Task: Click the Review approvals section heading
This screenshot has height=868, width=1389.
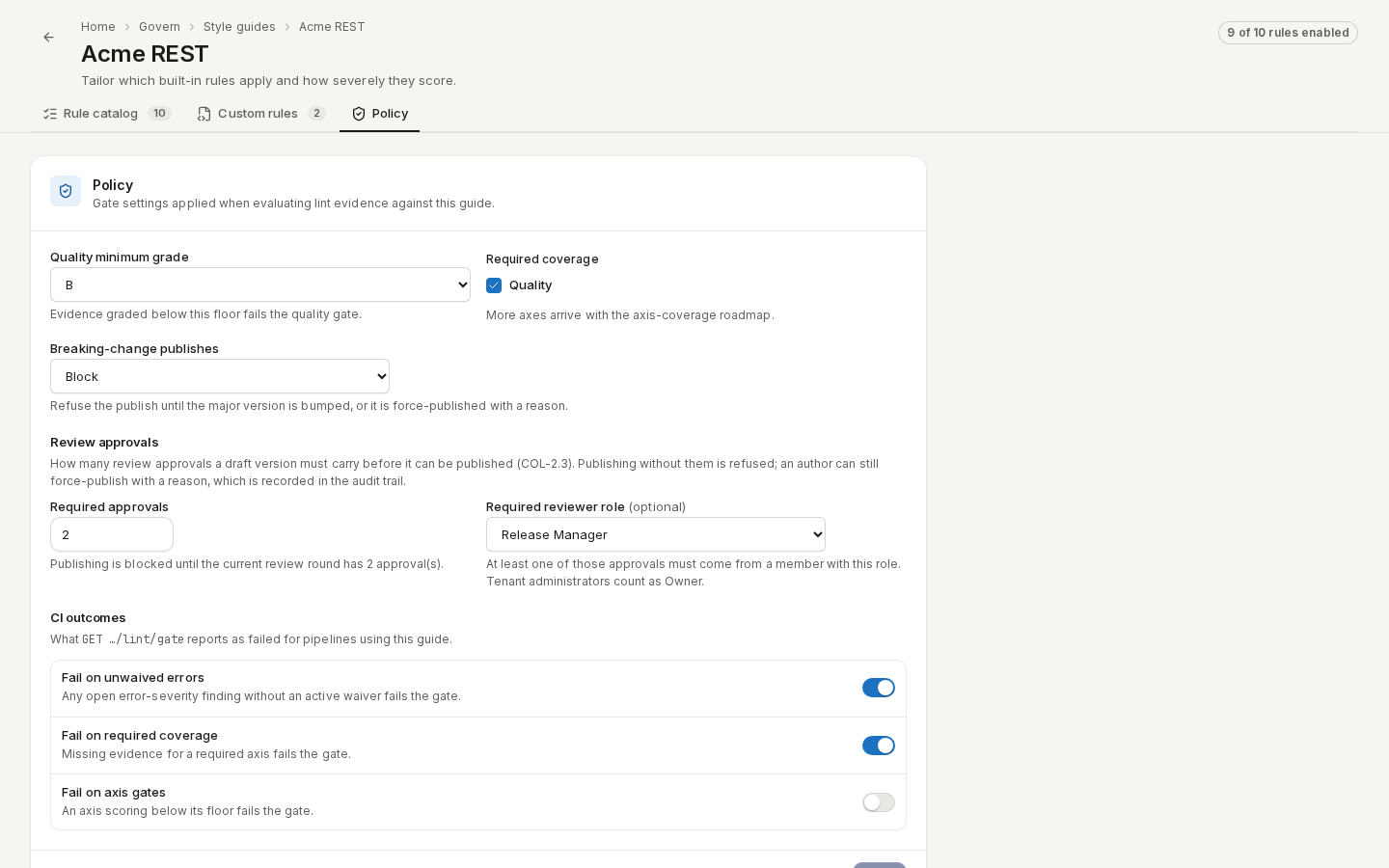Action: pos(104,443)
